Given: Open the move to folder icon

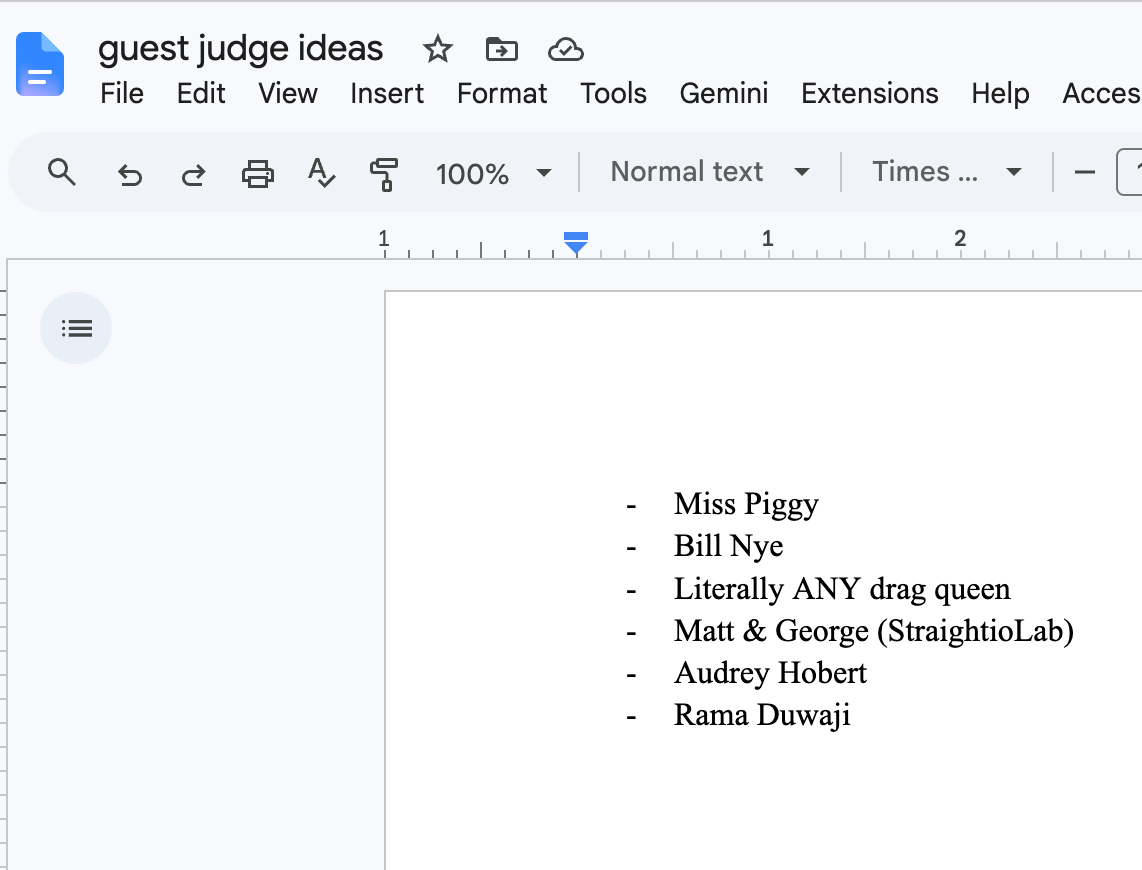Looking at the screenshot, I should pos(501,50).
